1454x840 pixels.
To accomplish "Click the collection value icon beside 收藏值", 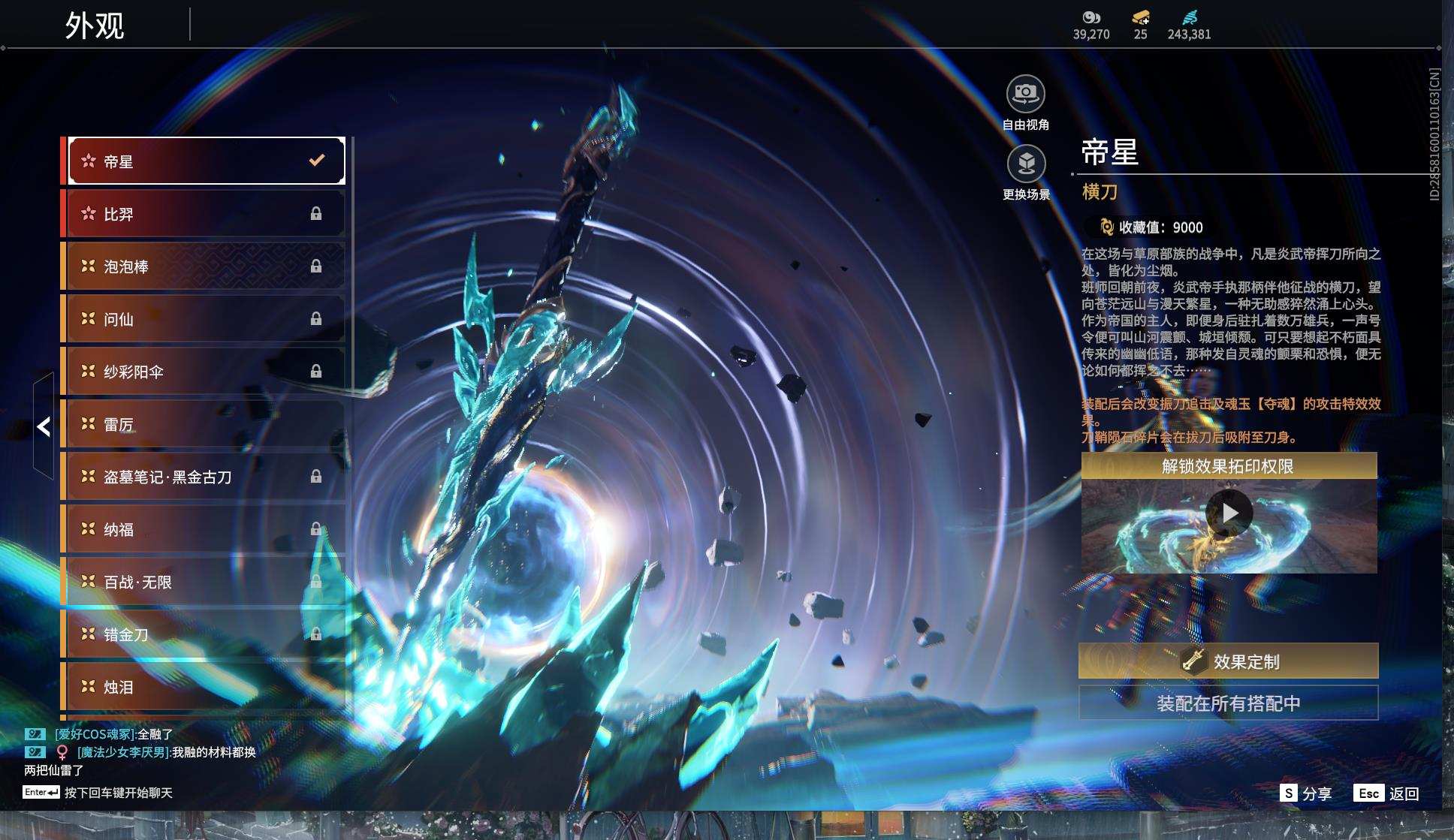I will coord(1106,227).
